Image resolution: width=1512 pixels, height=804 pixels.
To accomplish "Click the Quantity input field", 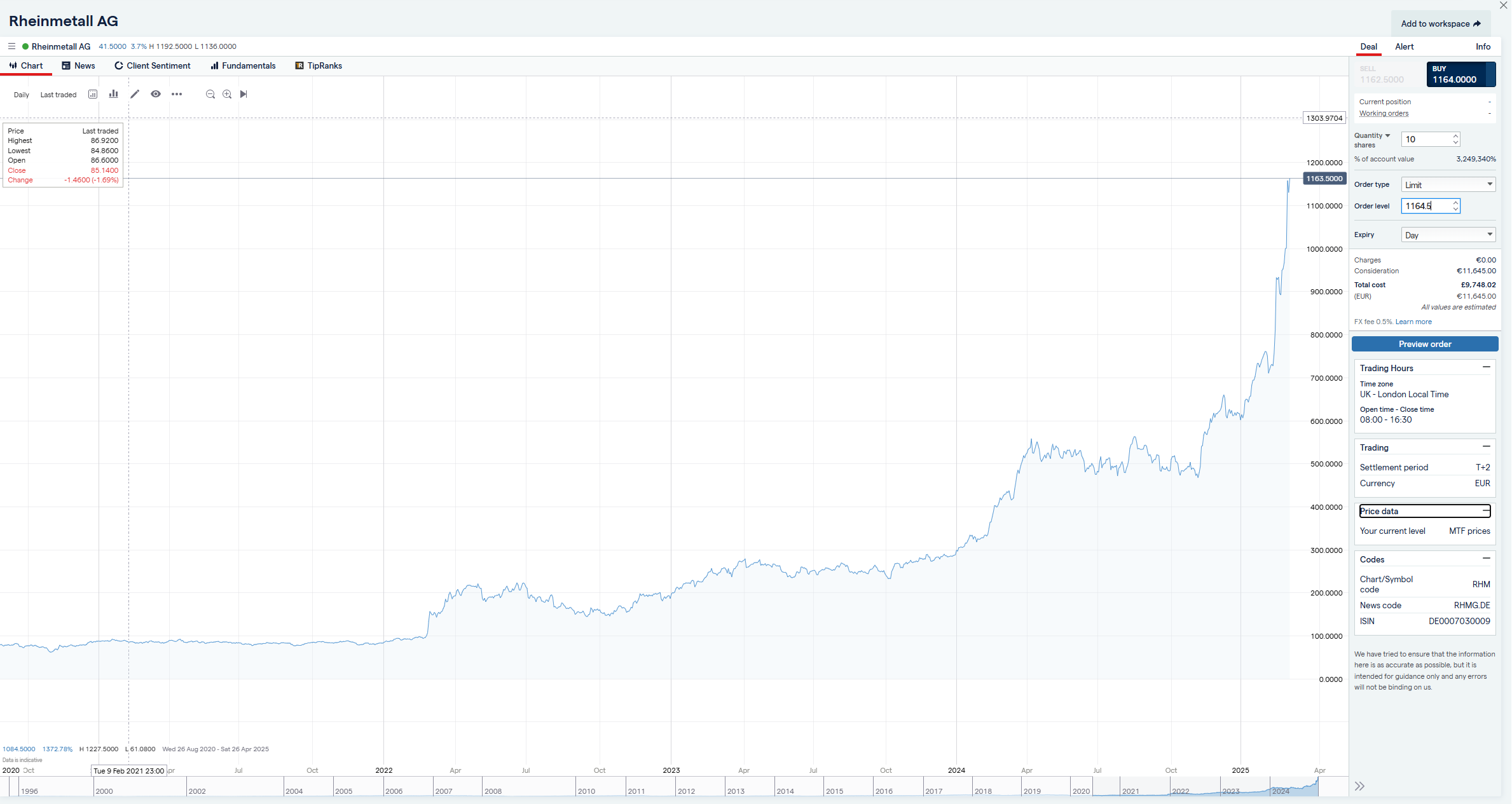I will click(1426, 139).
